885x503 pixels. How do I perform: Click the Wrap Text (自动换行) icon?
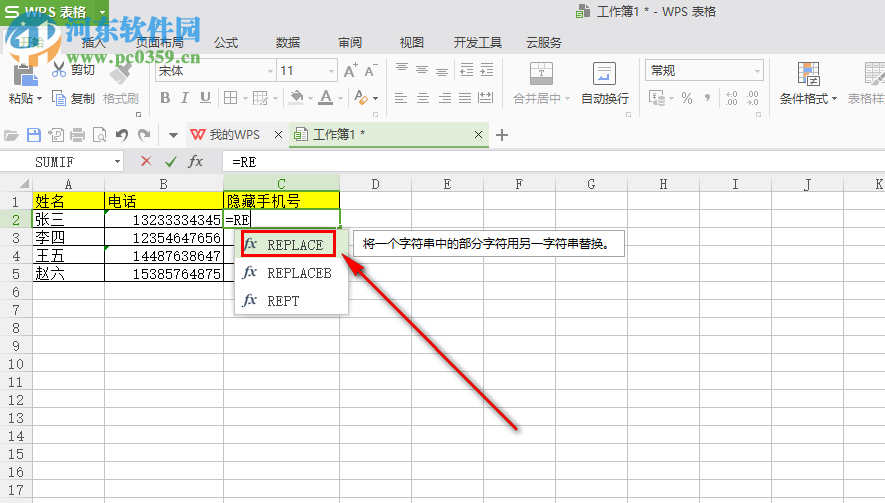(604, 73)
